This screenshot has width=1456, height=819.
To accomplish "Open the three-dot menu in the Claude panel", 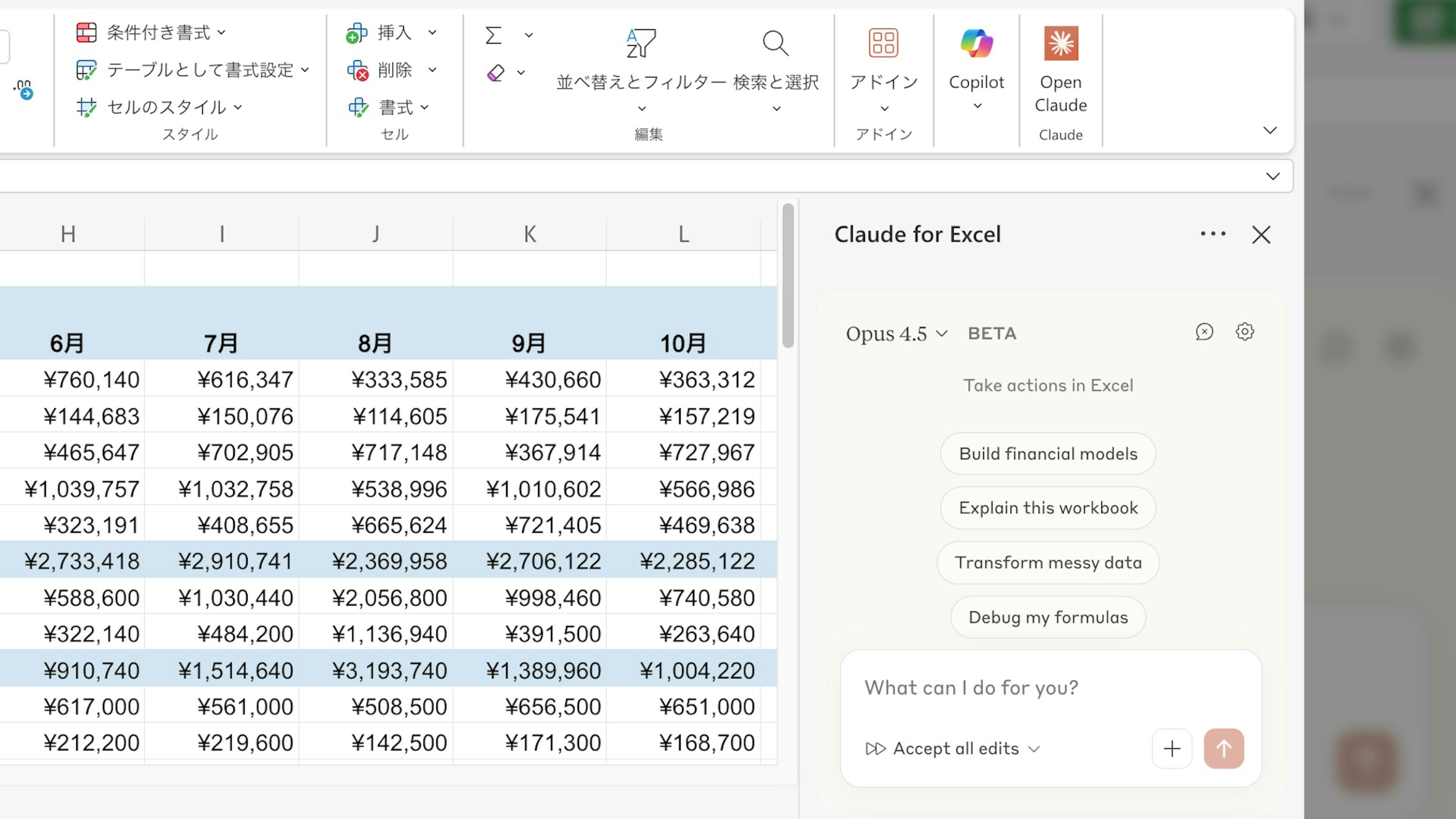I will tap(1213, 234).
